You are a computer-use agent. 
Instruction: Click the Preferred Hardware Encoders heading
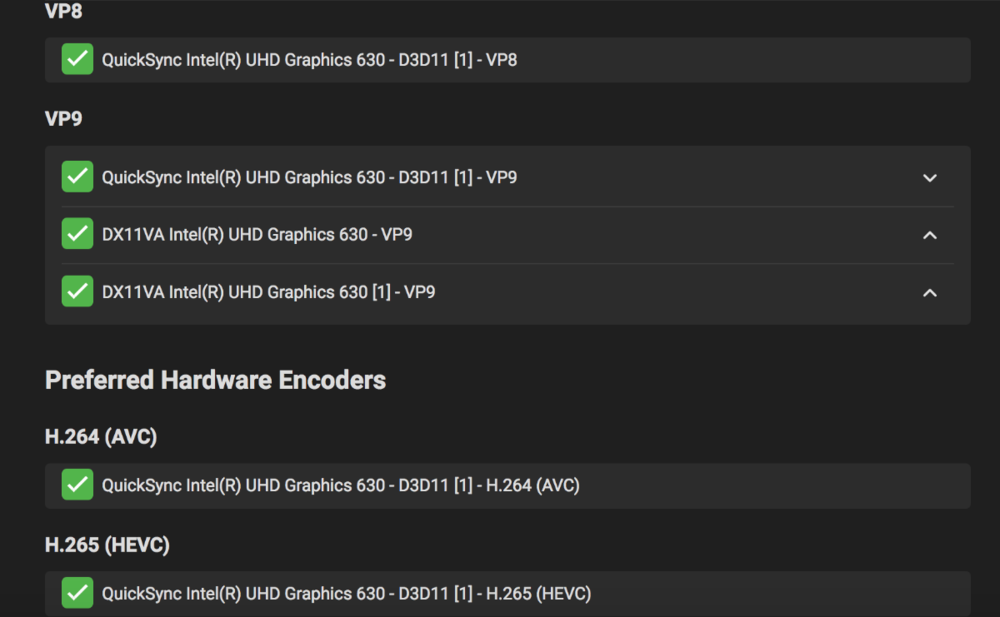point(215,380)
